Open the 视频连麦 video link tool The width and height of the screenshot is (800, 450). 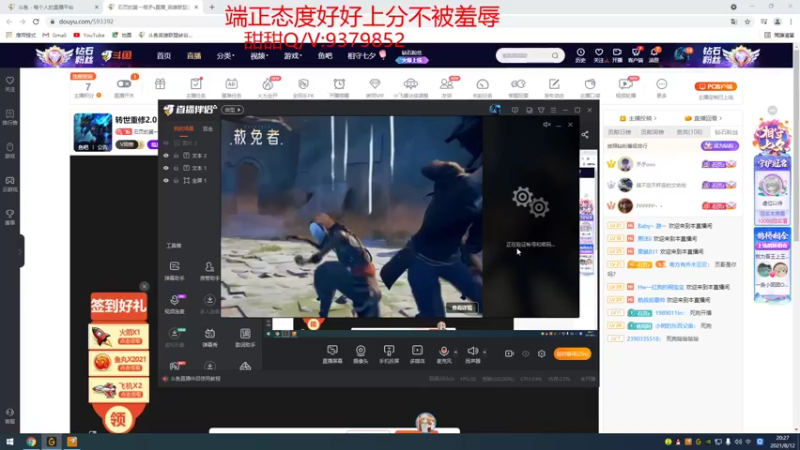[174, 304]
